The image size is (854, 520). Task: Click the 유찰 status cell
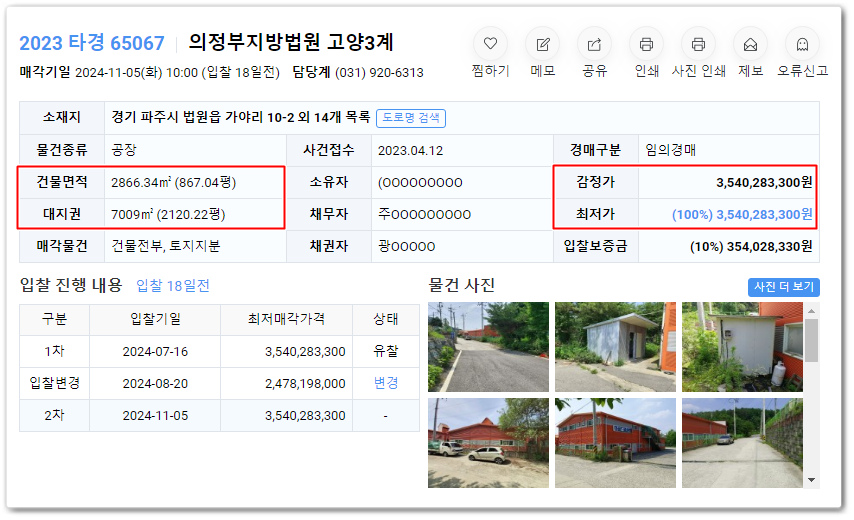[386, 351]
